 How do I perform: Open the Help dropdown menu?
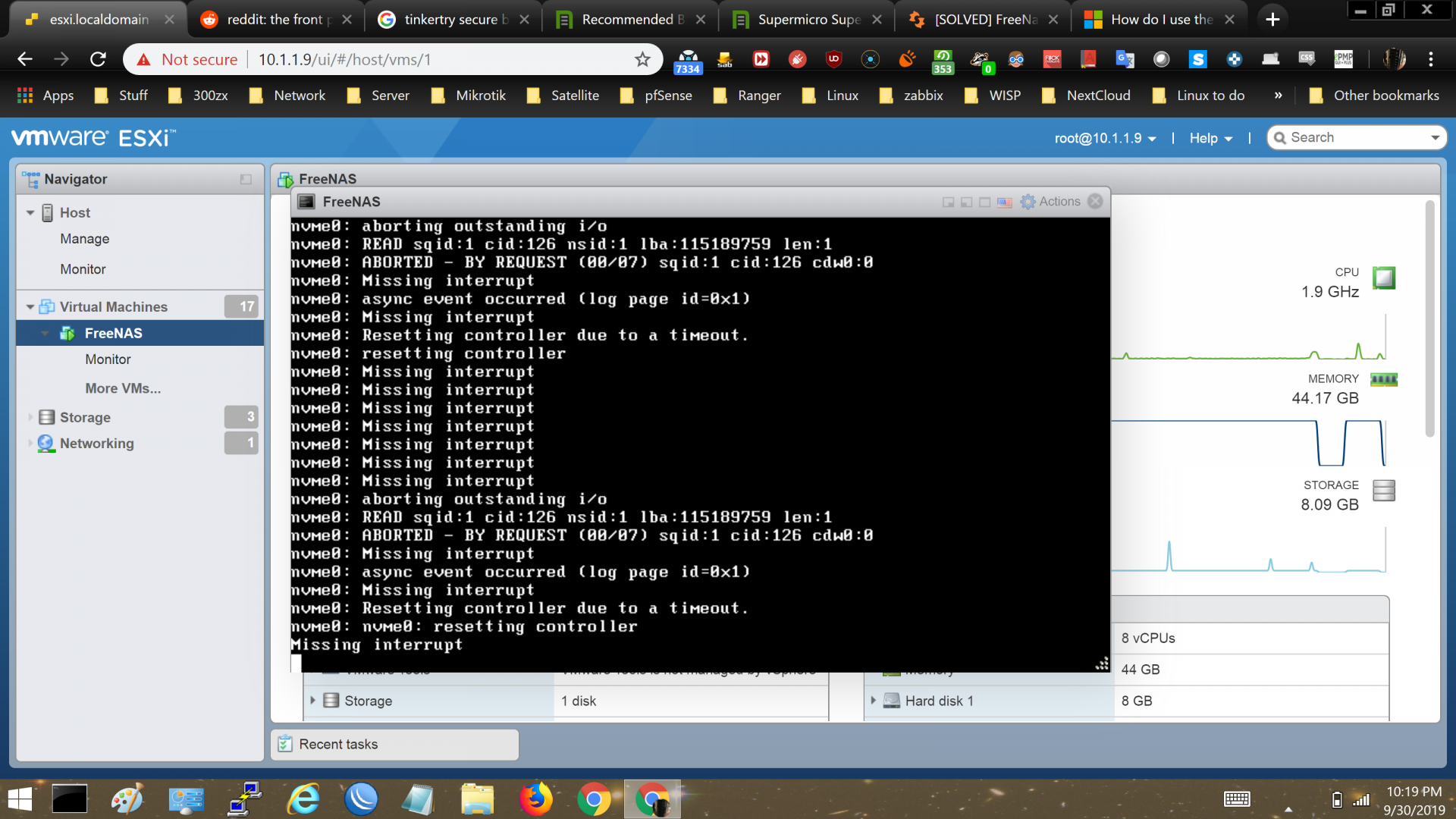tap(1211, 138)
